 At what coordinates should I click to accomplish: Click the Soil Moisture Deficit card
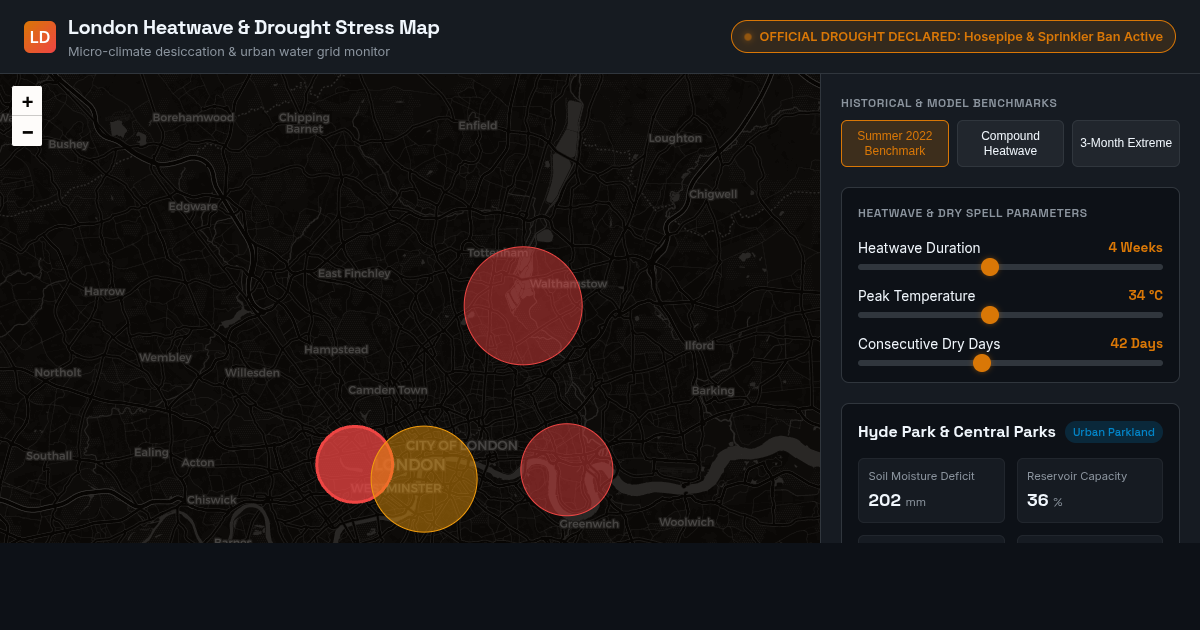[931, 490]
